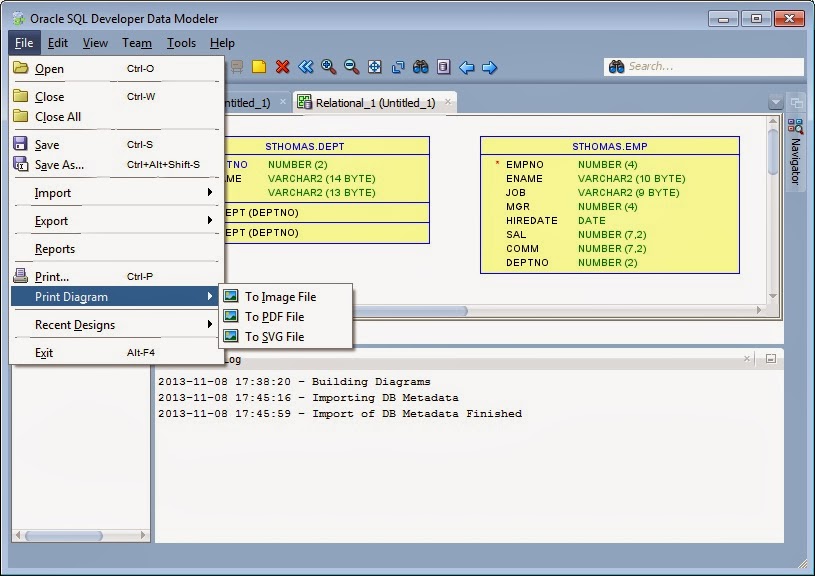
Task: Open the View menu
Action: (95, 43)
